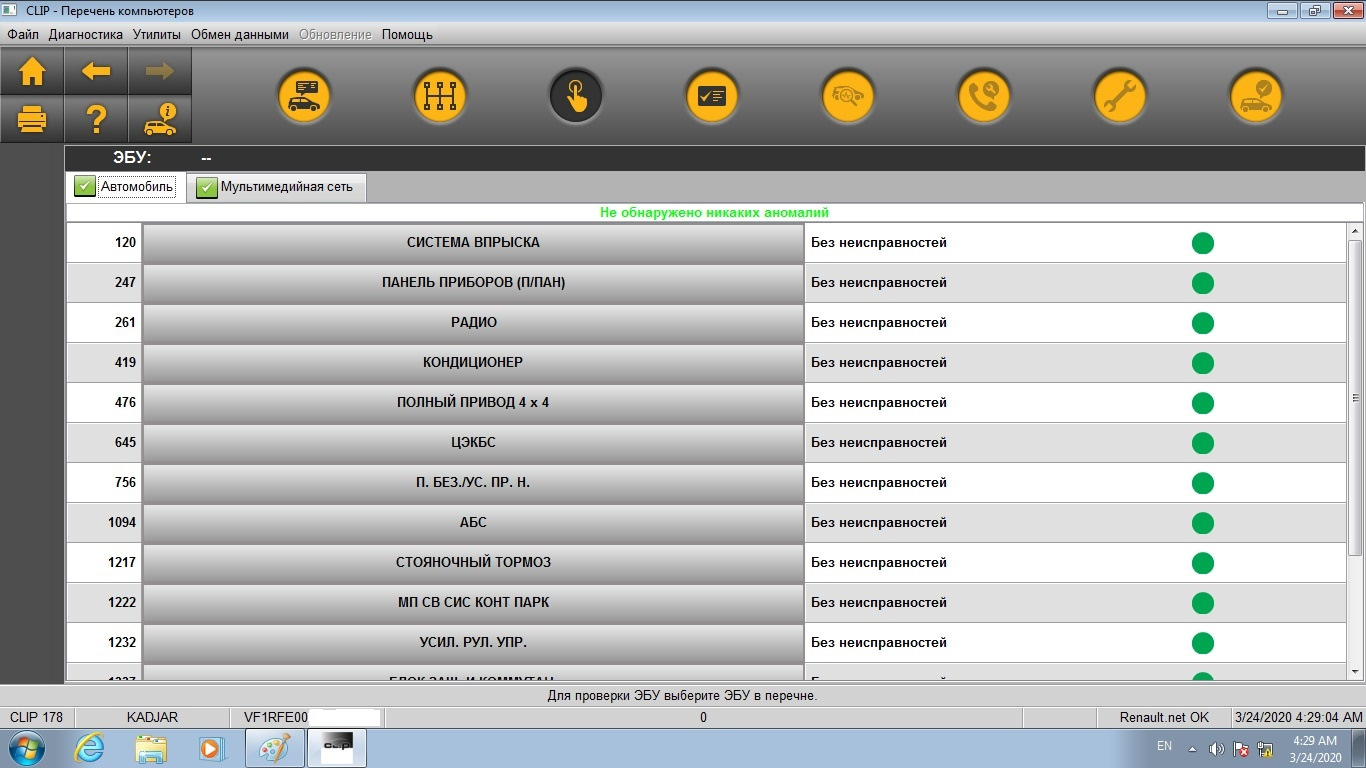Screen dimensions: 1366x768
Task: Open Windows Start button
Action: point(26,748)
